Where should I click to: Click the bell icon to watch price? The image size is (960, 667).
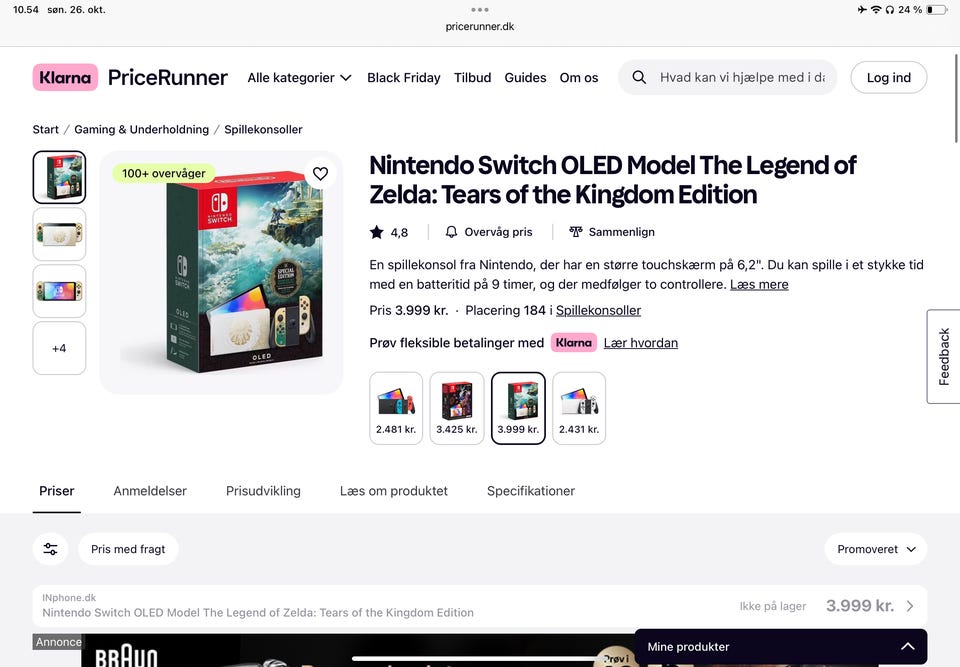(x=452, y=232)
